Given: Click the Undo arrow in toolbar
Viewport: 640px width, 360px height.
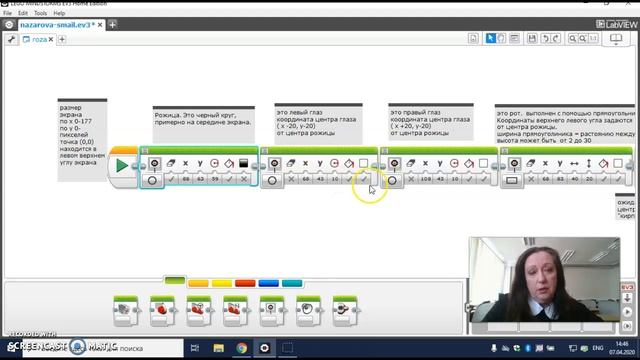Looking at the screenshot, I should pyautogui.click(x=545, y=38).
